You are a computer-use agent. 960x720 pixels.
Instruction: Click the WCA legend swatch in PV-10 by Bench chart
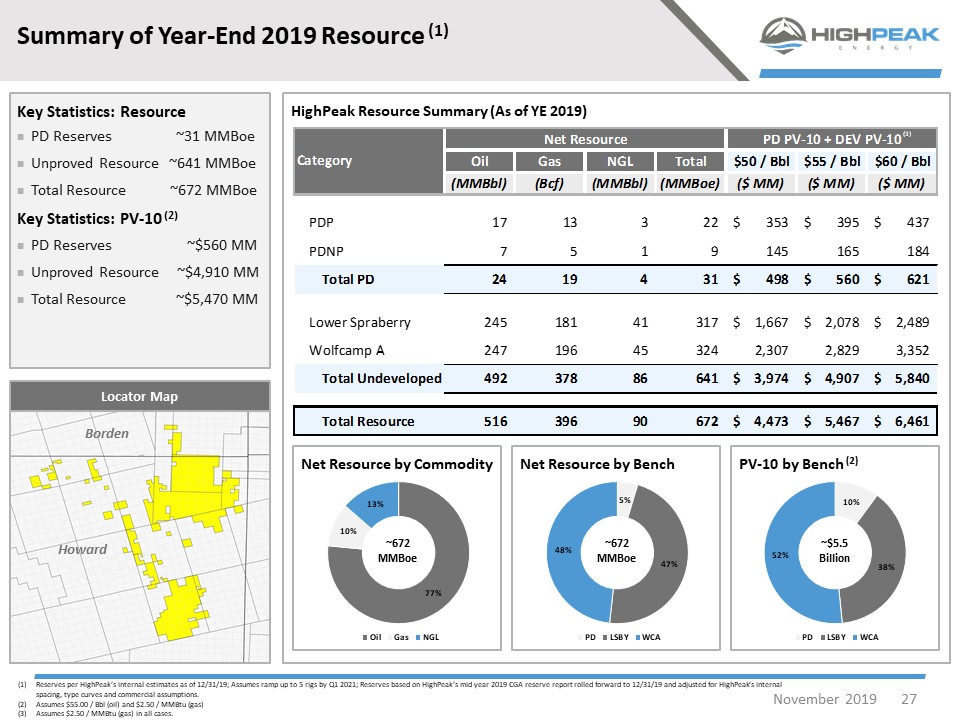855,637
